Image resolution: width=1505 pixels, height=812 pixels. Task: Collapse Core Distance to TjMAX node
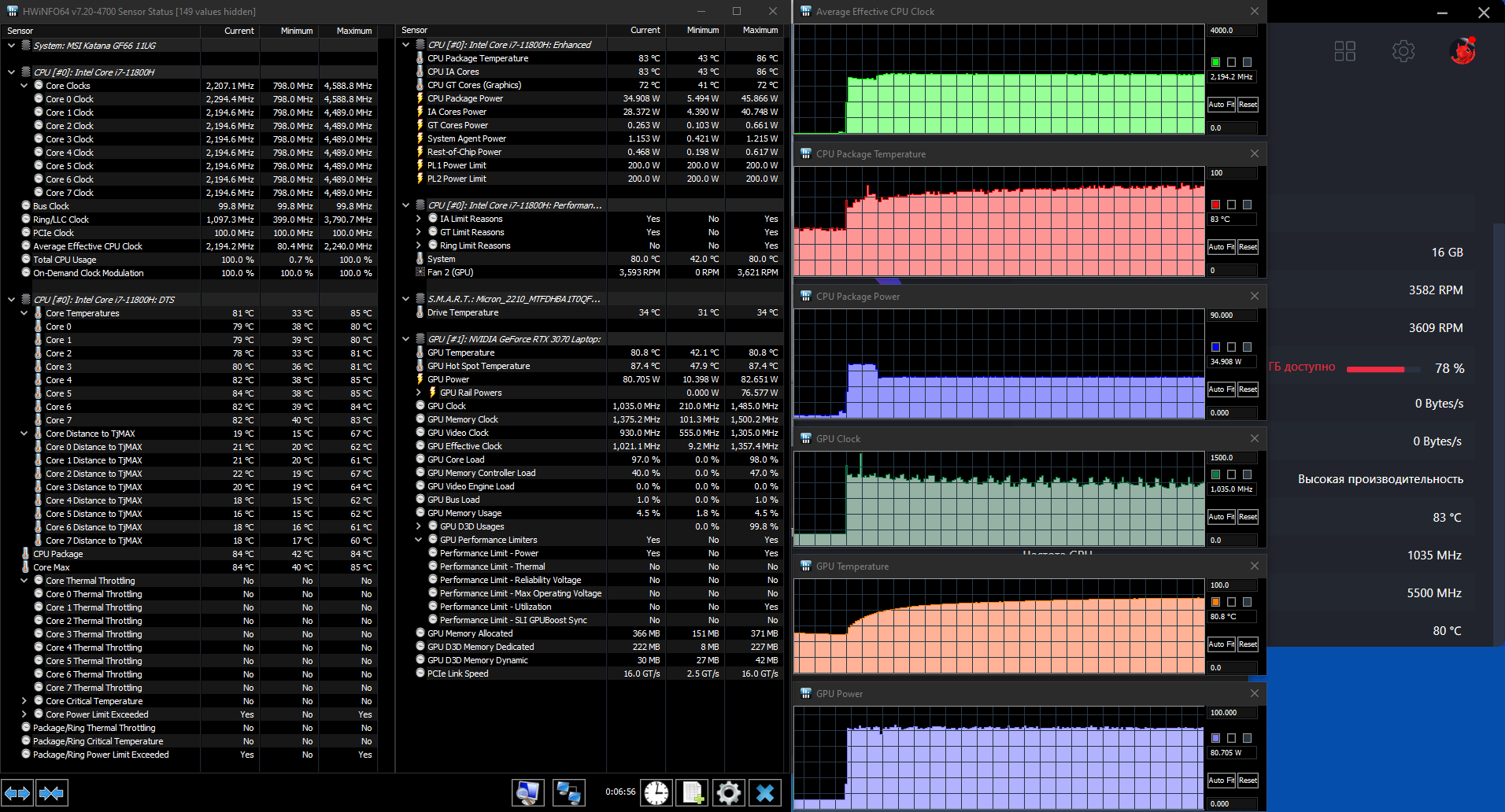[x=24, y=434]
